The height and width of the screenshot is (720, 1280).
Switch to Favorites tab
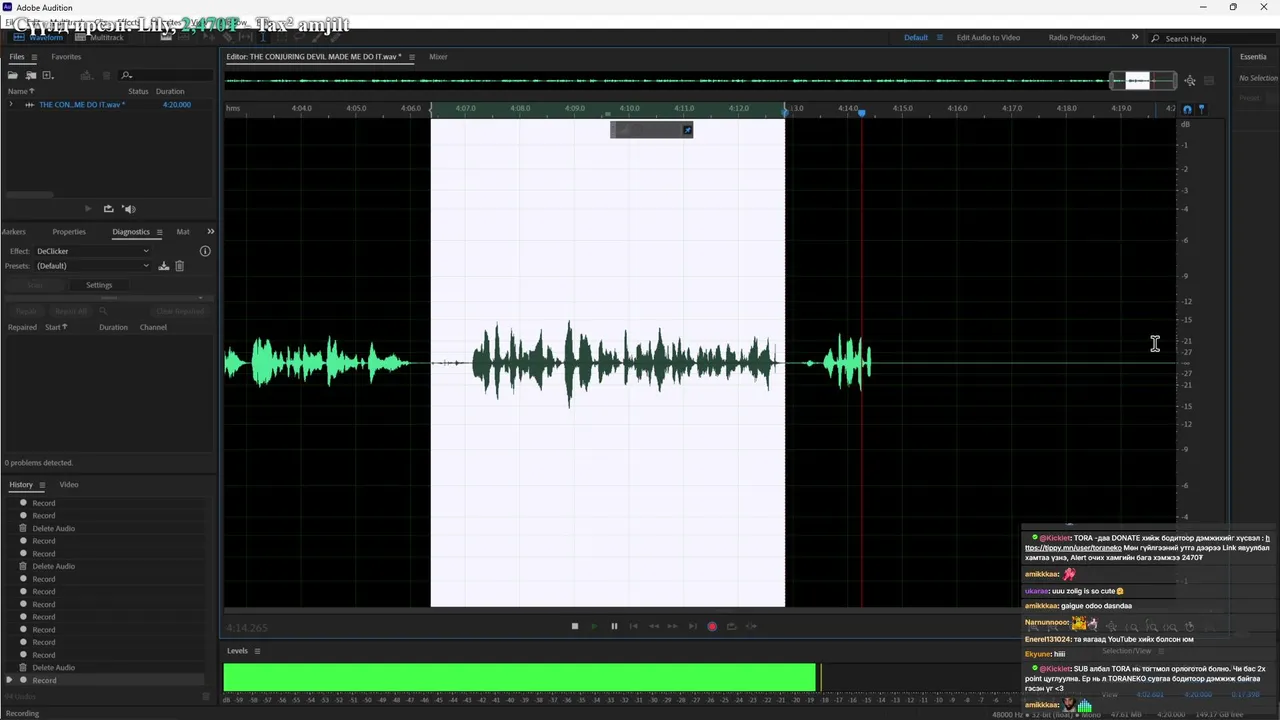click(66, 57)
